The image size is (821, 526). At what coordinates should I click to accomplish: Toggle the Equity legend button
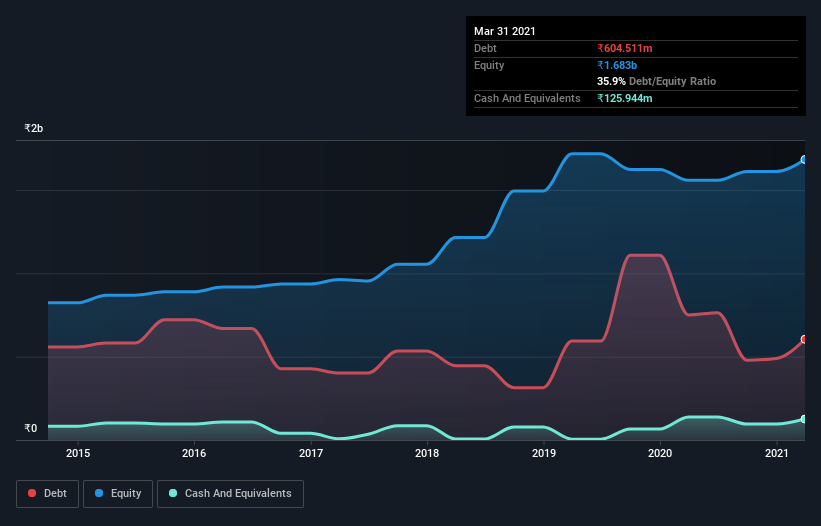[118, 494]
